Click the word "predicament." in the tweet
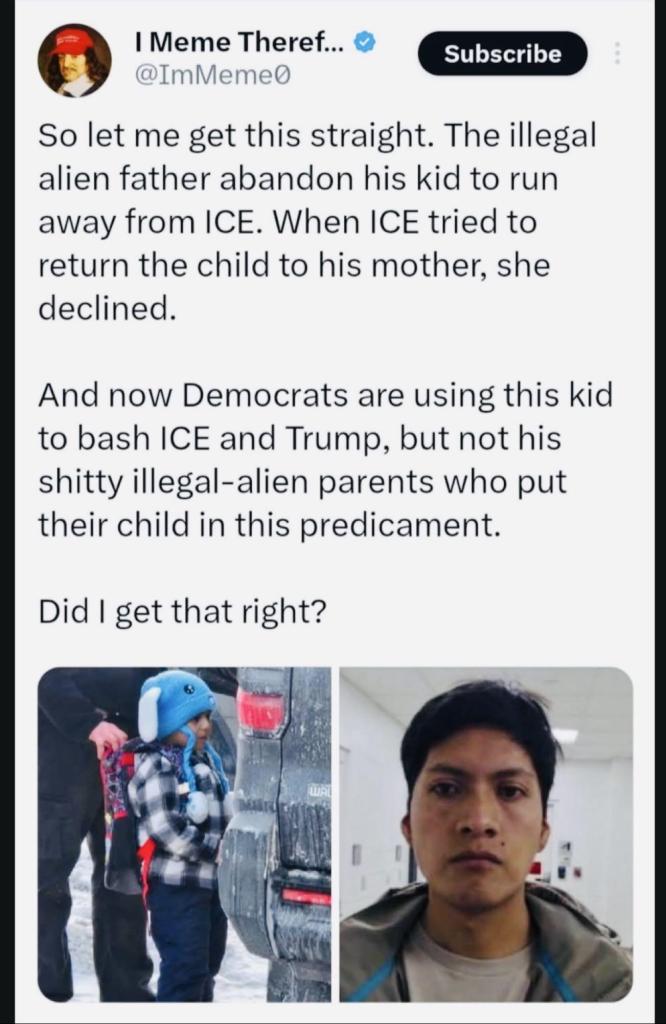The image size is (666, 1024). click(400, 526)
